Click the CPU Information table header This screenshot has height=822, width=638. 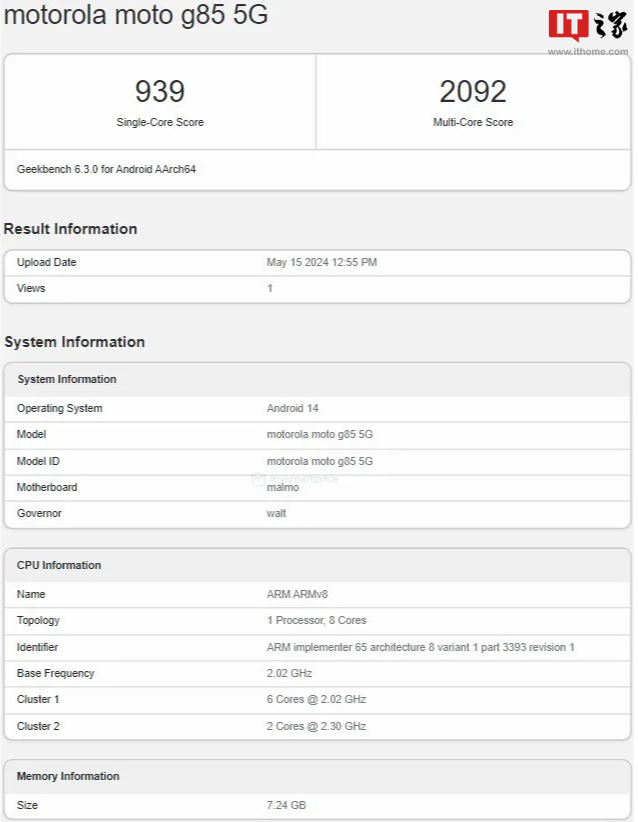[x=59, y=565]
